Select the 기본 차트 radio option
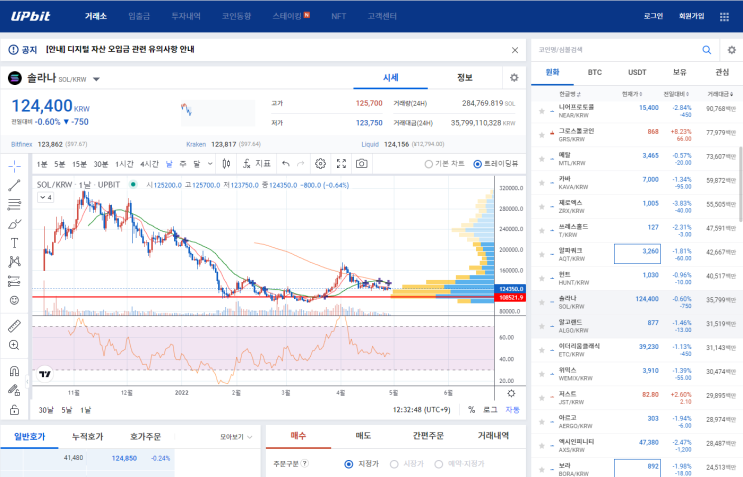The image size is (743, 477). point(428,164)
